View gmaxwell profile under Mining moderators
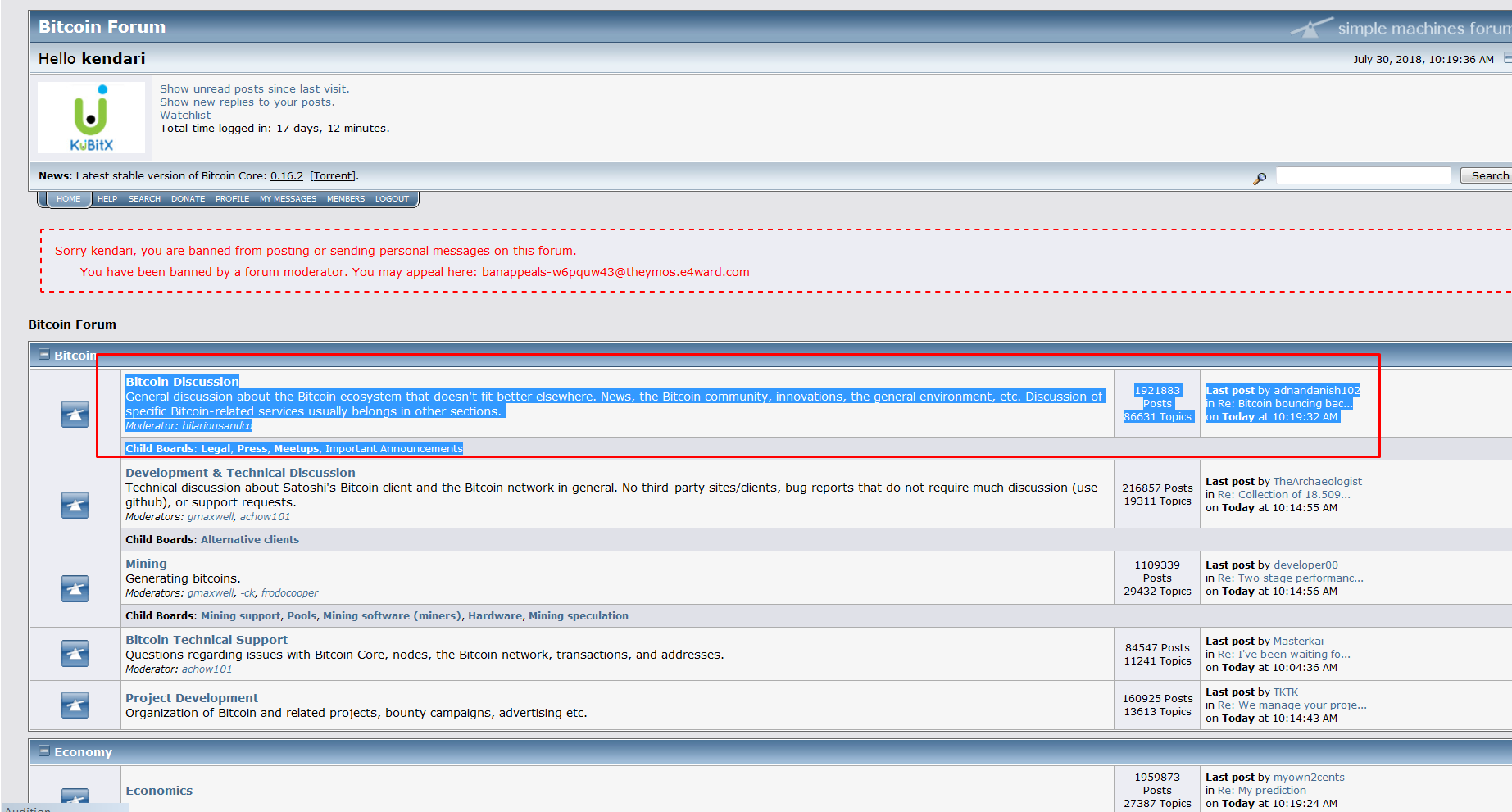1512x812 pixels. tap(211, 592)
